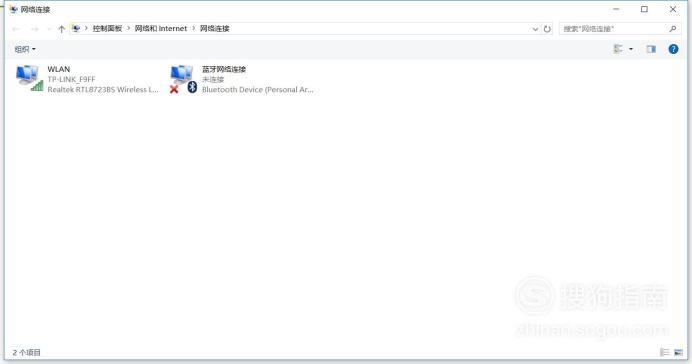The image size is (692, 364).
Task: Click the TP-LINK_F9FF network name text
Action: (71, 79)
